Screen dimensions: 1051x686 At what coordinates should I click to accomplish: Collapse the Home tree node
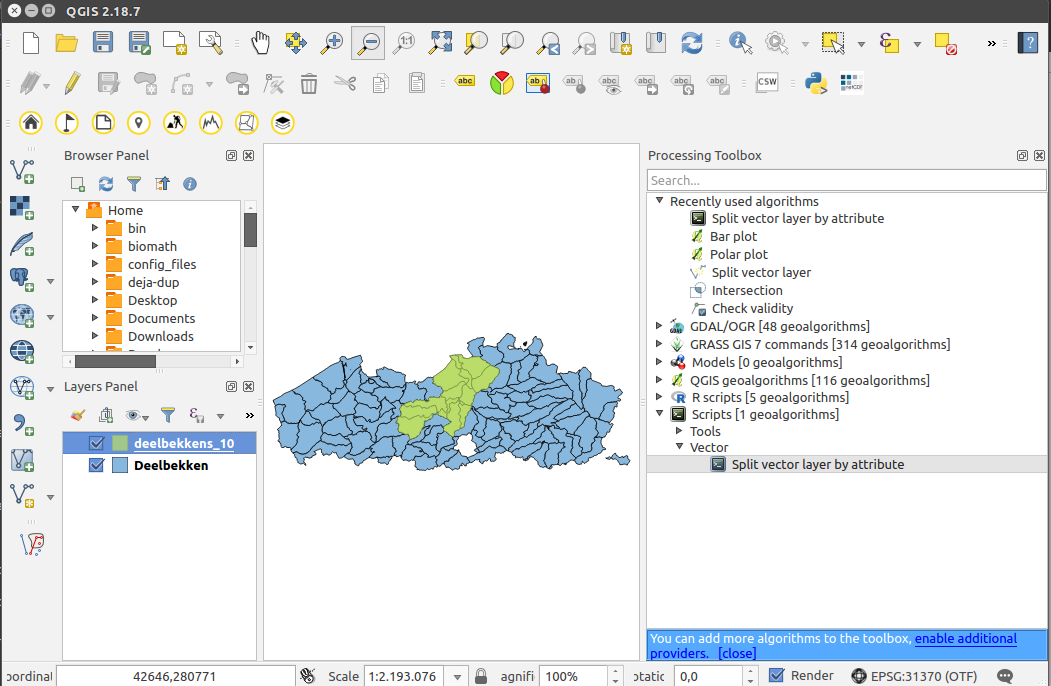click(76, 209)
